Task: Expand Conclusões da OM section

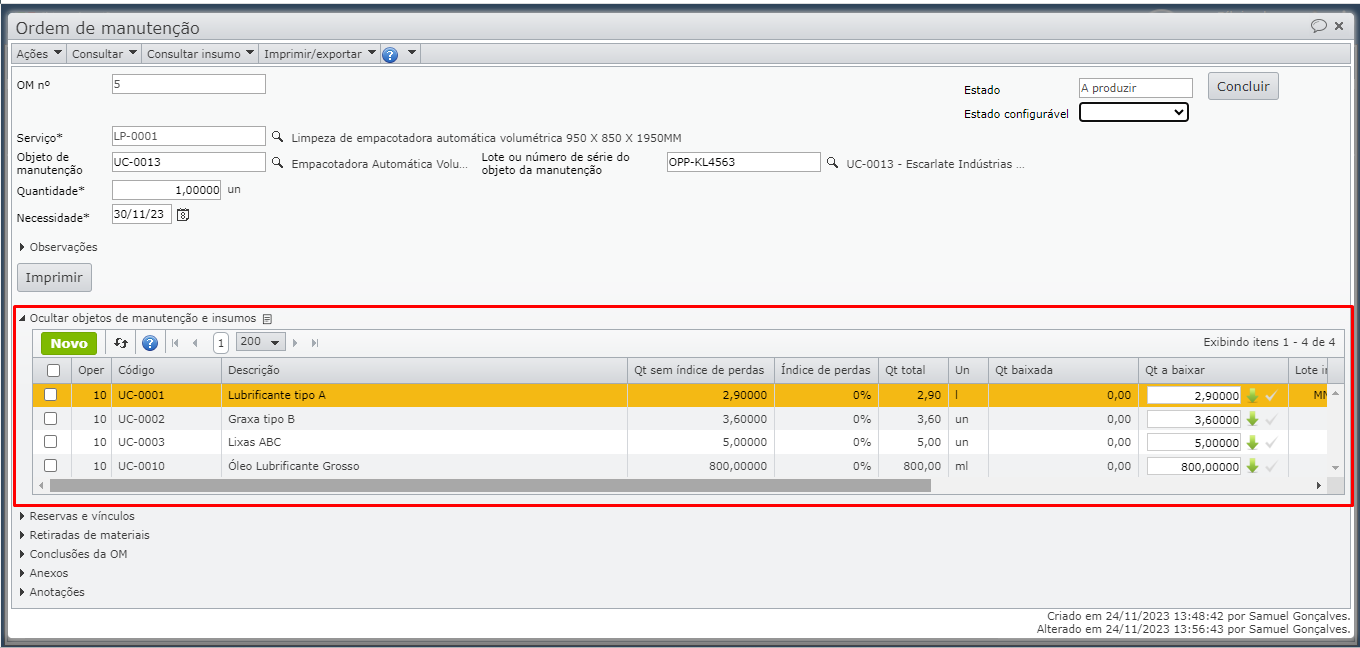Action: click(72, 554)
